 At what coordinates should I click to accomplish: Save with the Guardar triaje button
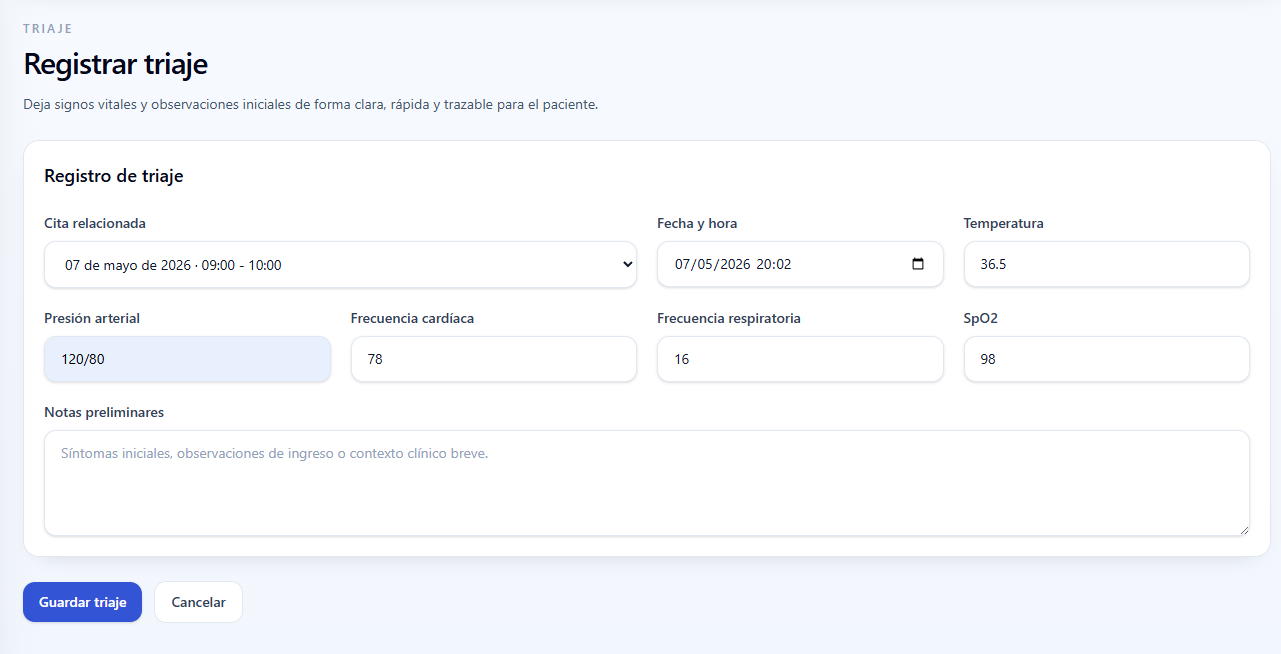[82, 602]
